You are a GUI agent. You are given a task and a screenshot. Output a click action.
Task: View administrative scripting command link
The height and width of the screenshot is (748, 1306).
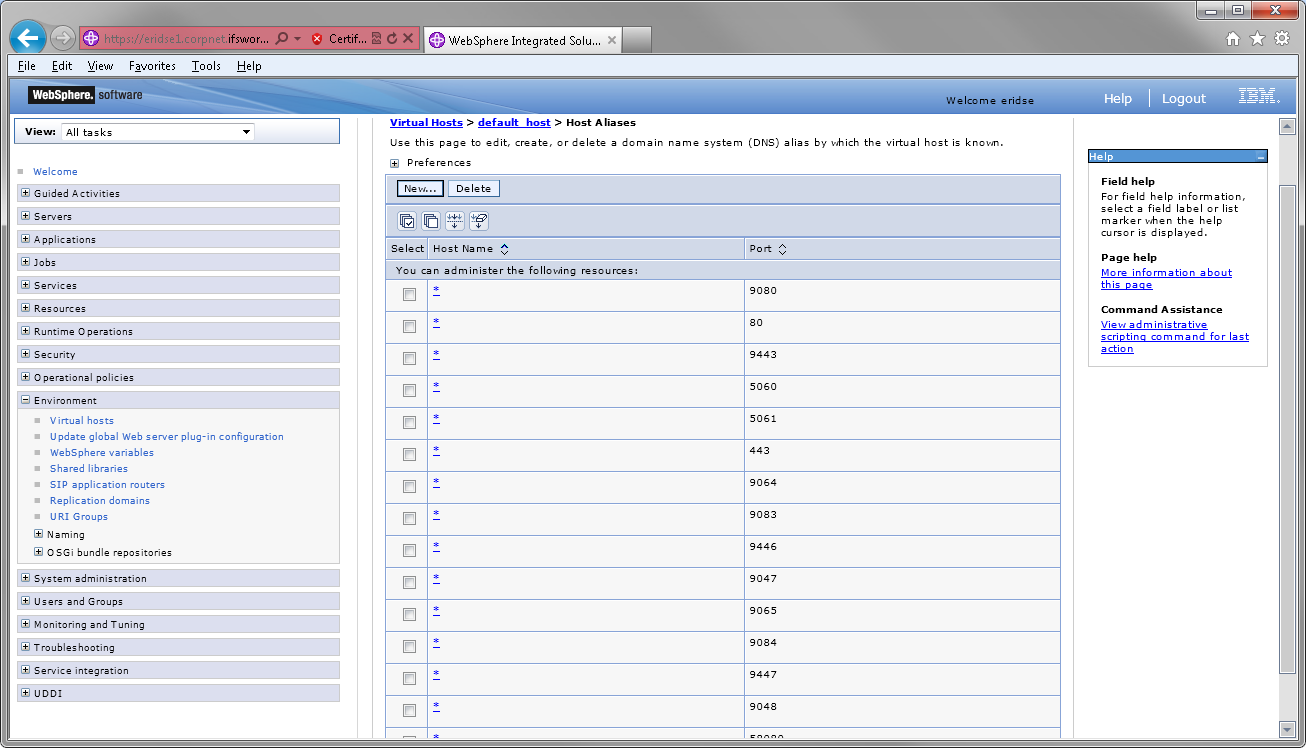pos(1175,336)
